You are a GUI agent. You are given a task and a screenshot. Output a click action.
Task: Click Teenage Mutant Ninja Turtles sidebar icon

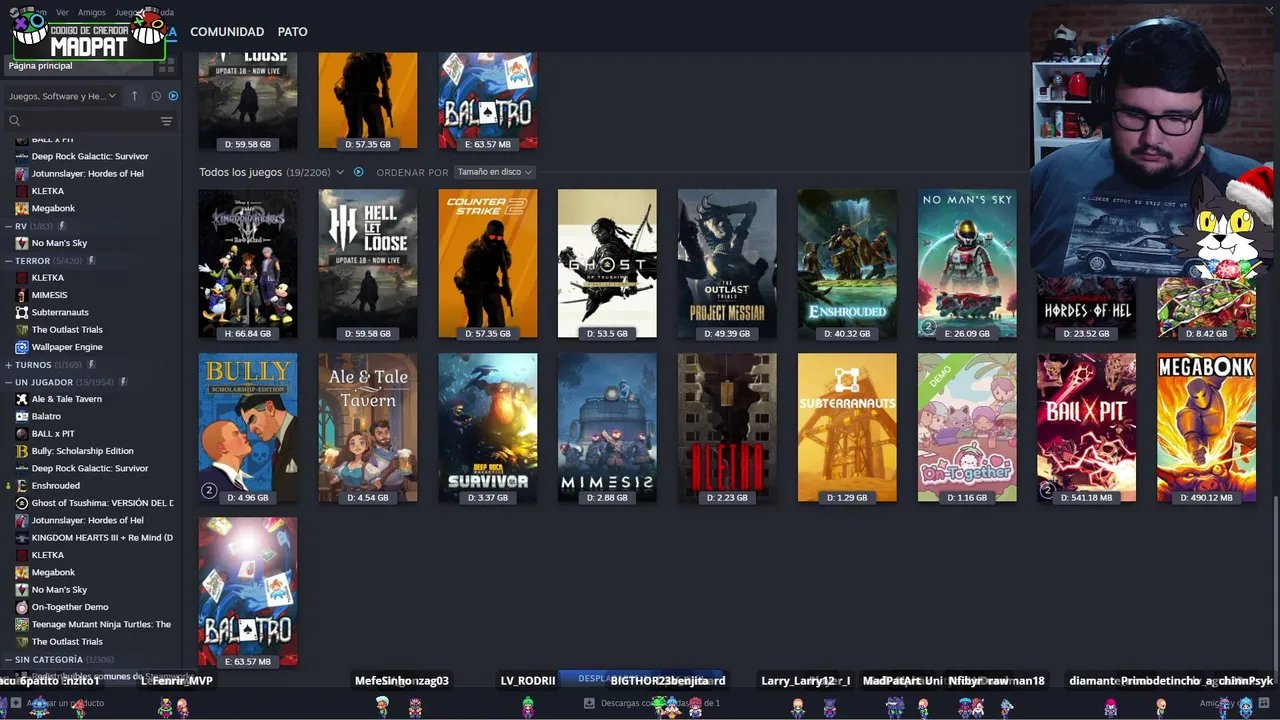coord(22,624)
